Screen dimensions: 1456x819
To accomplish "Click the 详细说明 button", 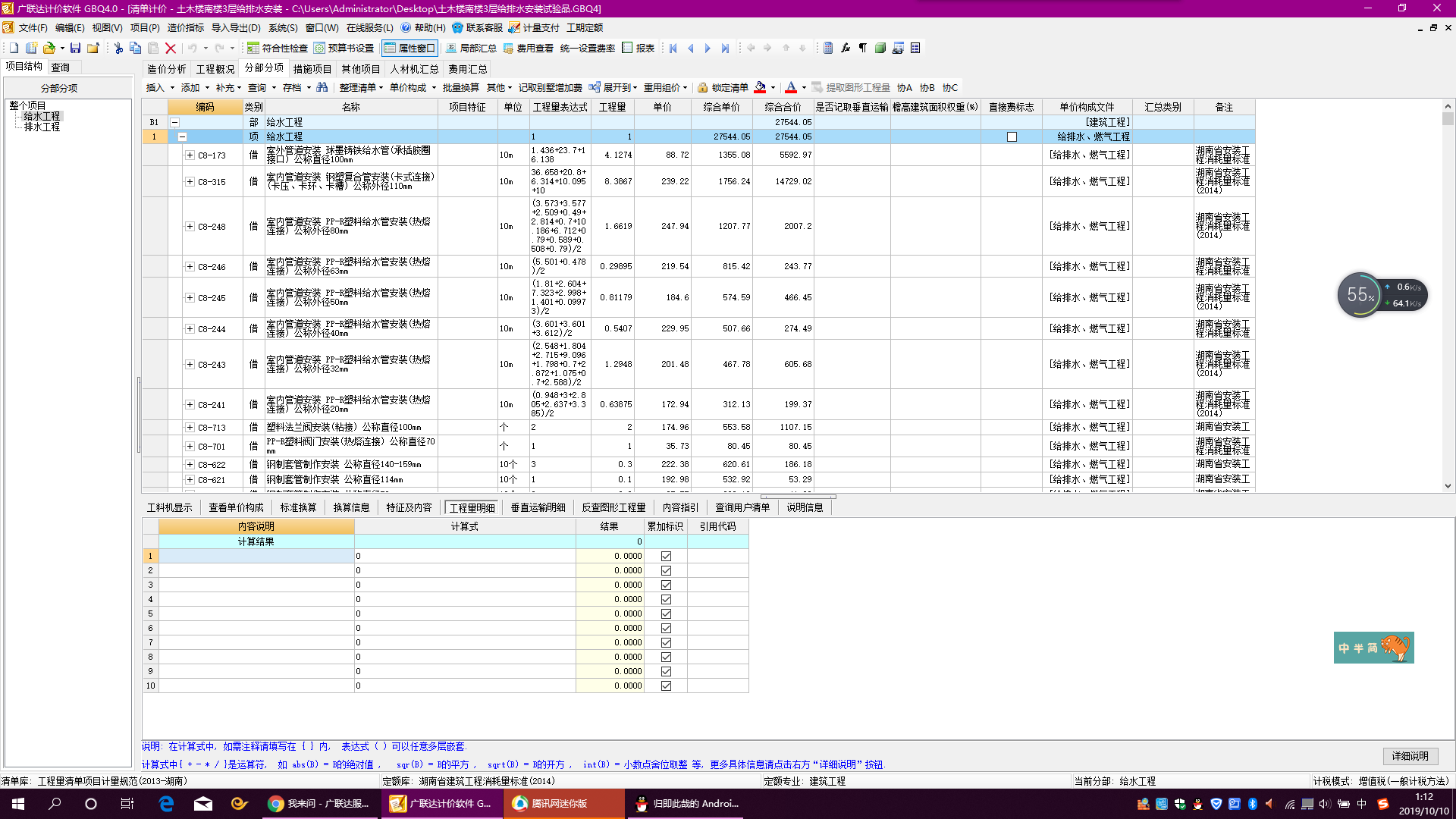I will coord(1410,756).
